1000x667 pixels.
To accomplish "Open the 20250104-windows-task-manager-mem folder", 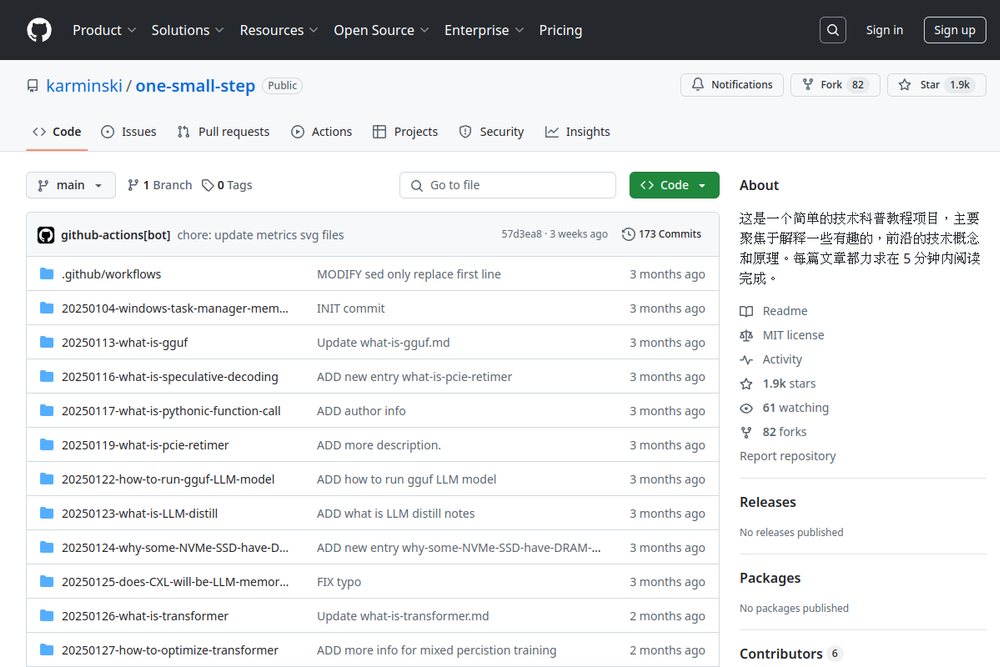I will [x=175, y=308].
